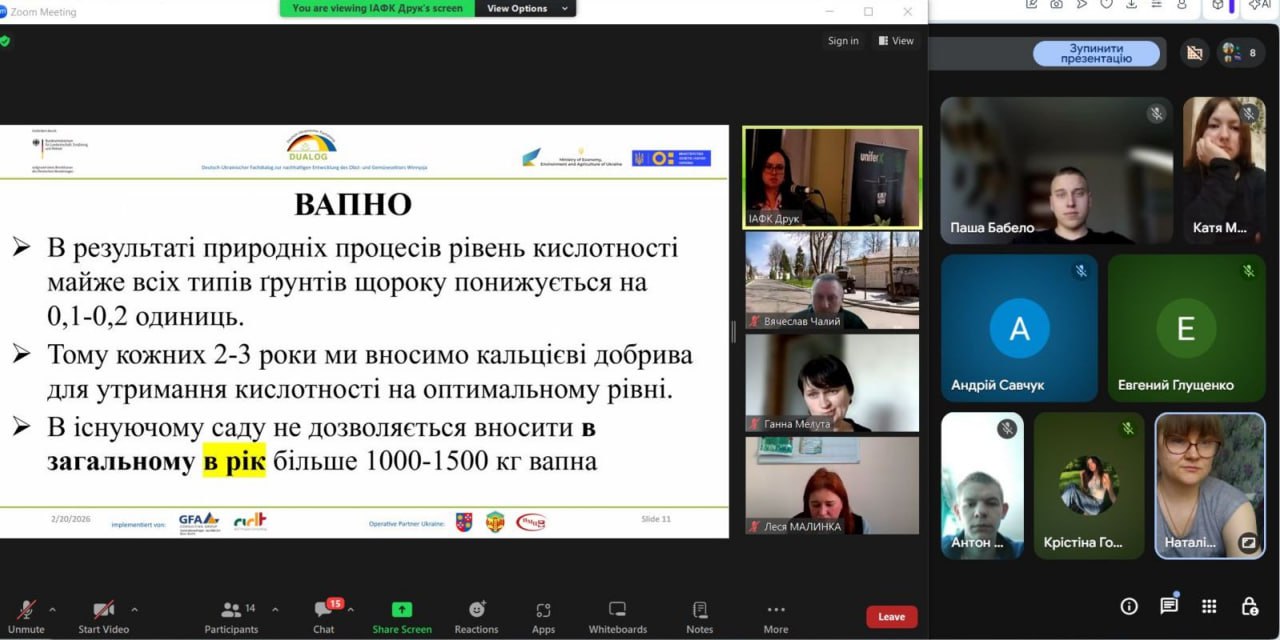Click the screen-viewing green notification banner
The height and width of the screenshot is (640, 1280).
pyautogui.click(x=378, y=8)
